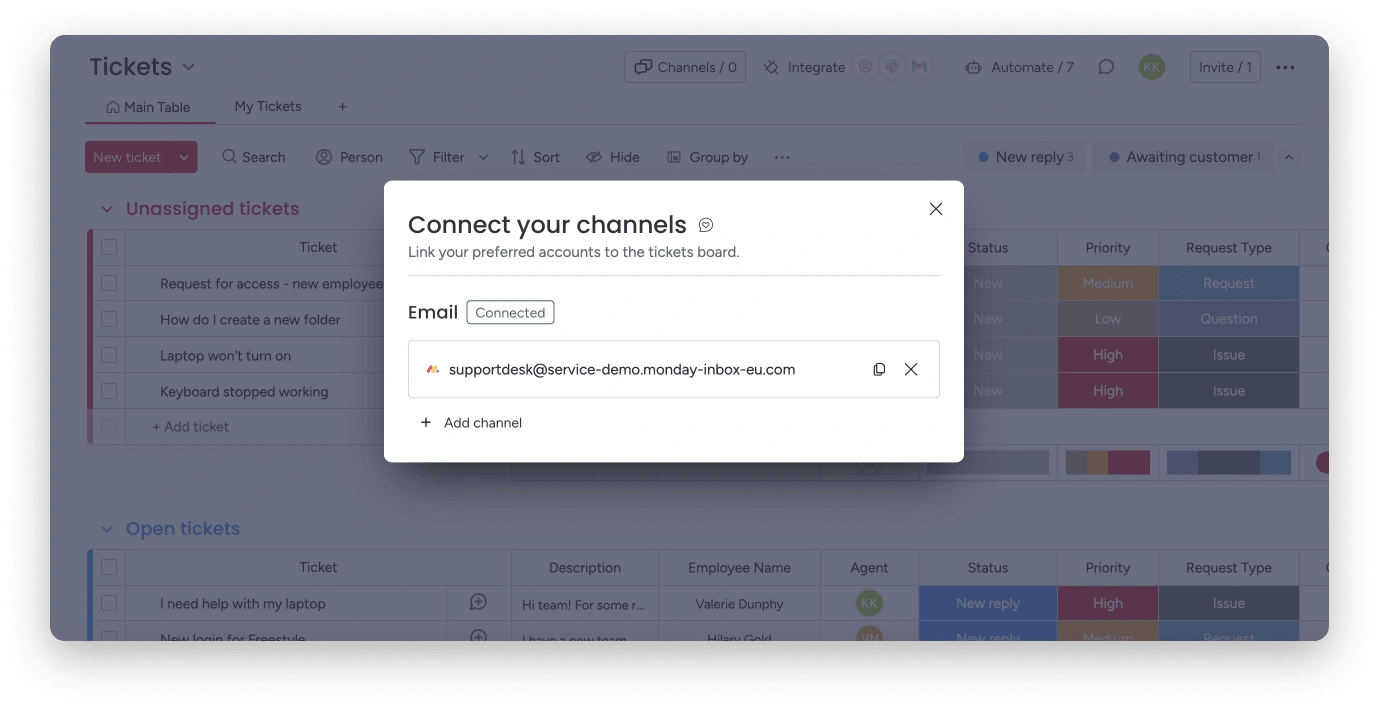Open the Hide columns tool
This screenshot has height=706, width=1379.
click(x=613, y=157)
